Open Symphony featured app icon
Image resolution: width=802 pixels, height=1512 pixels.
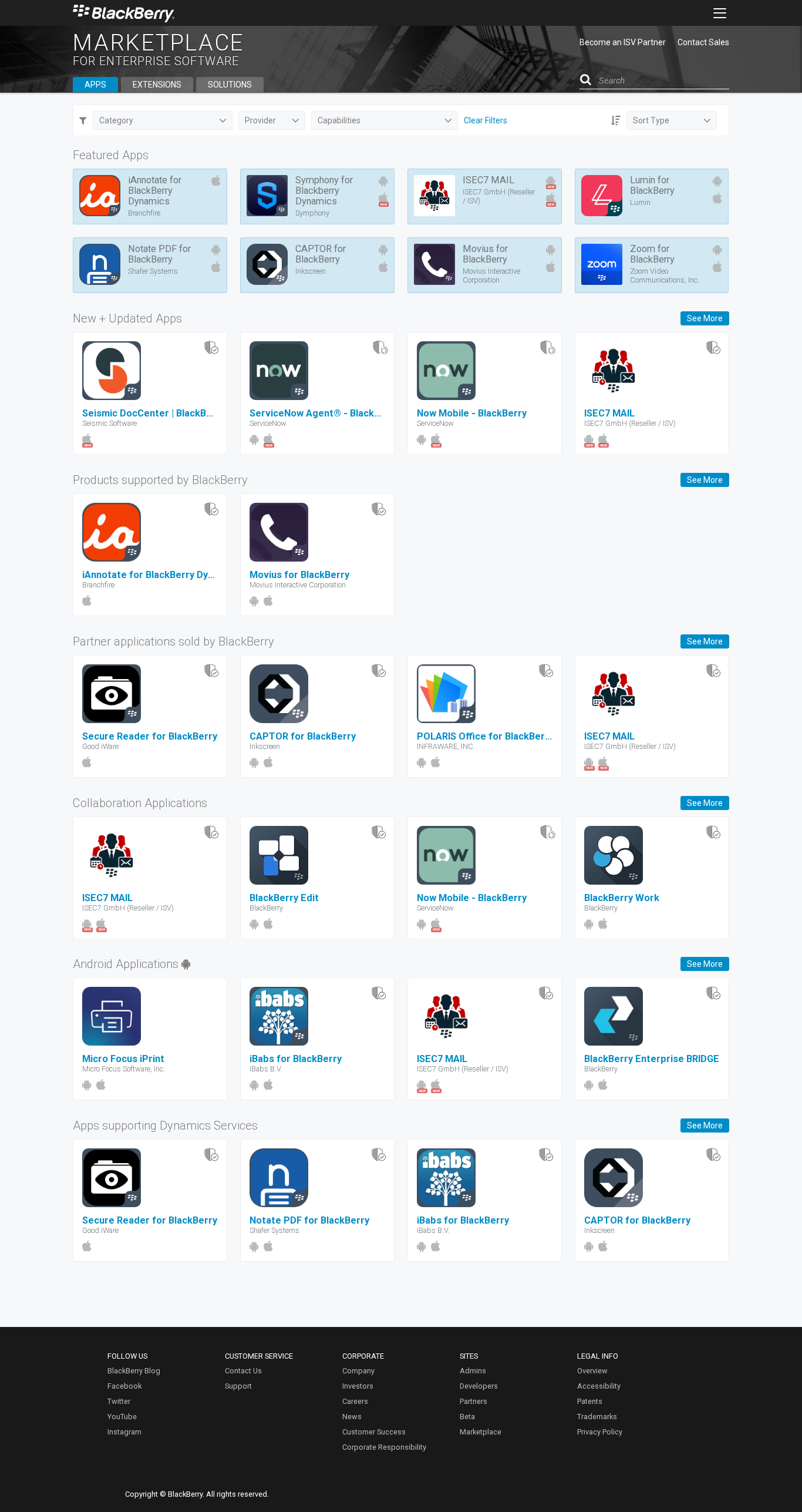[x=267, y=196]
